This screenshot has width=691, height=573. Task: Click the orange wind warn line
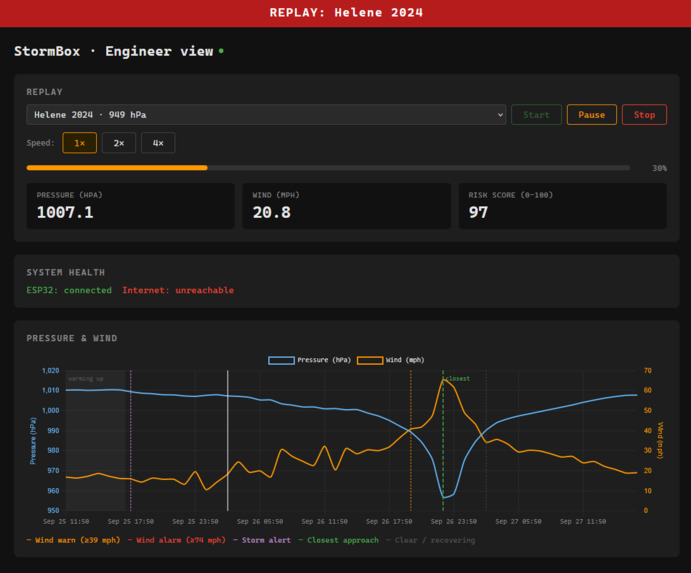(411, 441)
